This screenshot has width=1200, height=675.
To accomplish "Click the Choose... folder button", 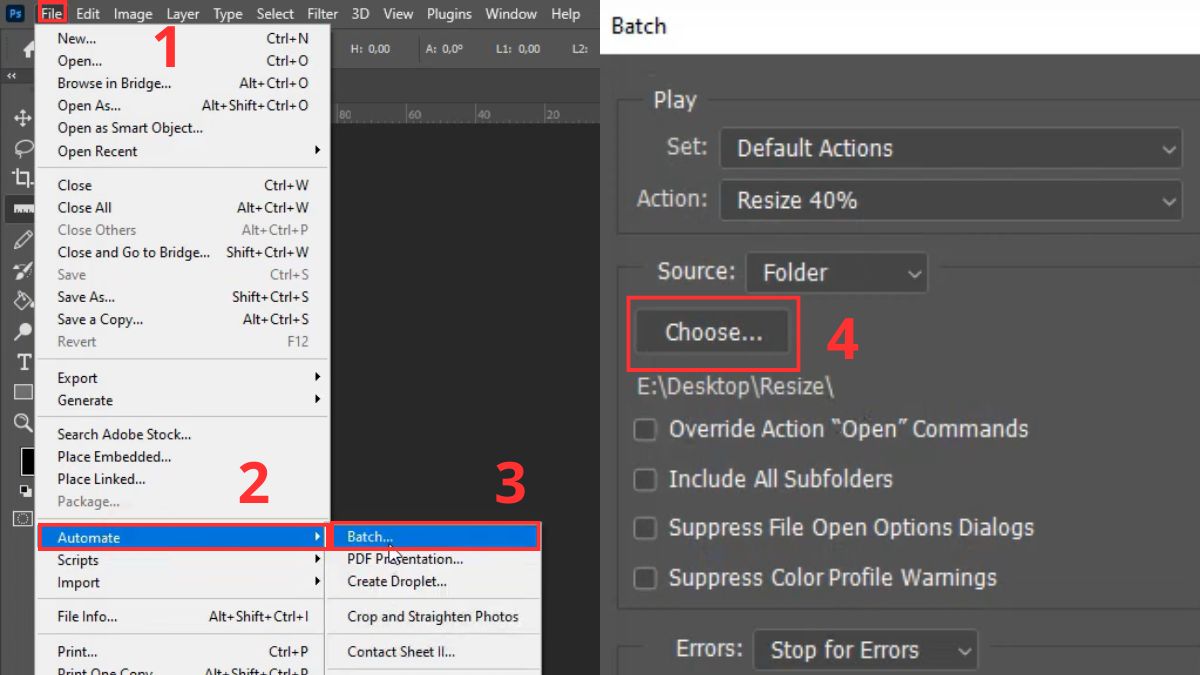I will click(x=713, y=333).
